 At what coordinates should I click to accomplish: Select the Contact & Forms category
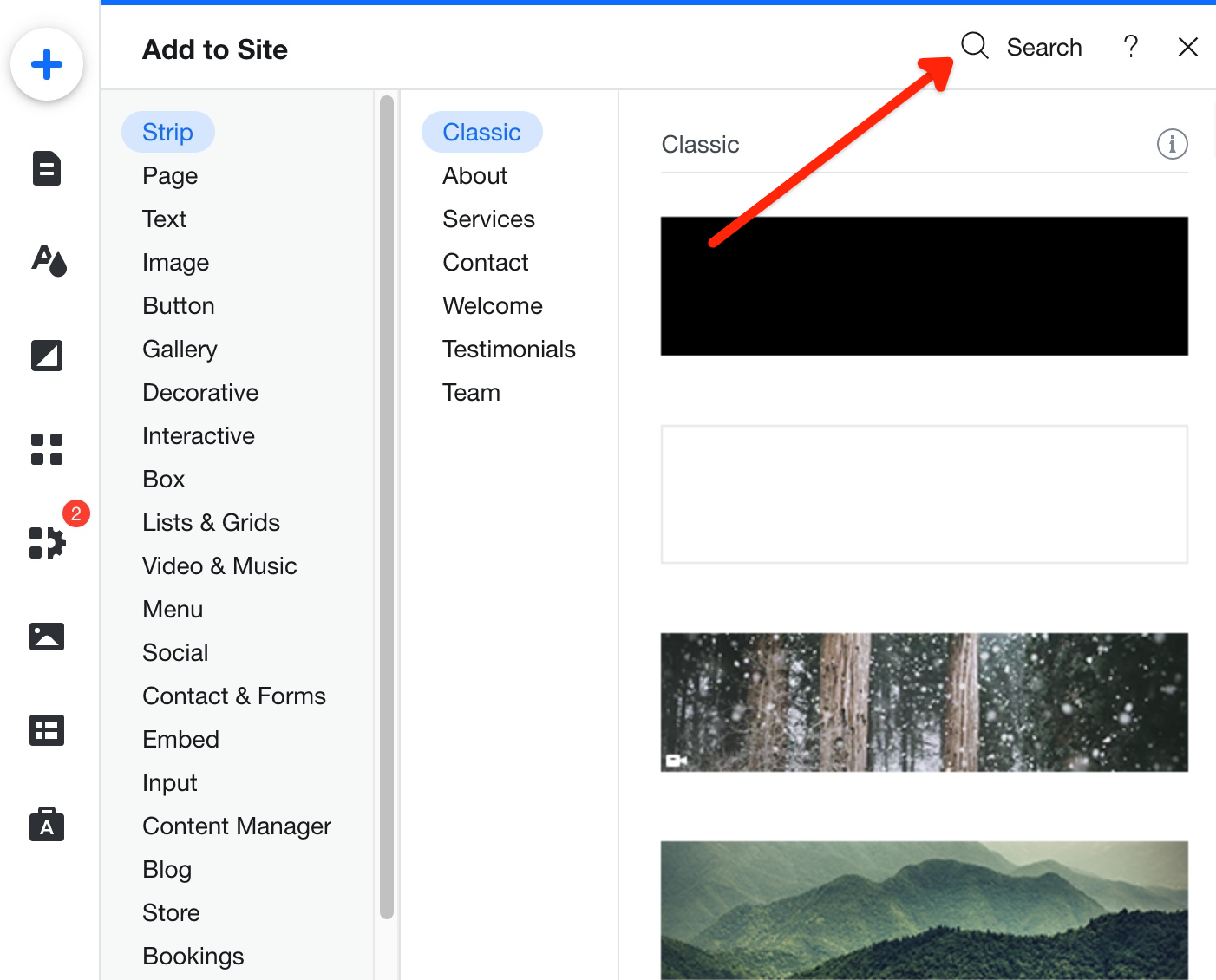click(234, 696)
